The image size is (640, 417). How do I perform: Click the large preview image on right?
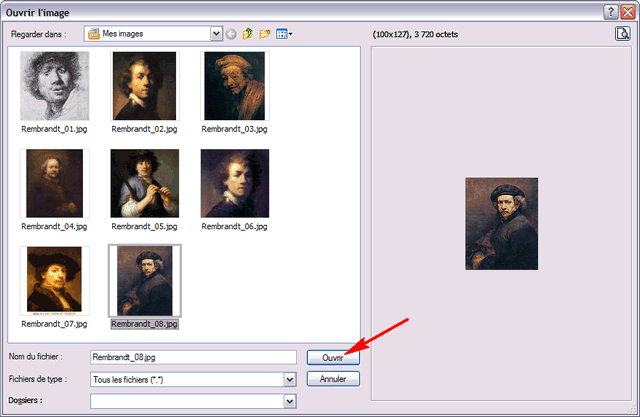(502, 224)
